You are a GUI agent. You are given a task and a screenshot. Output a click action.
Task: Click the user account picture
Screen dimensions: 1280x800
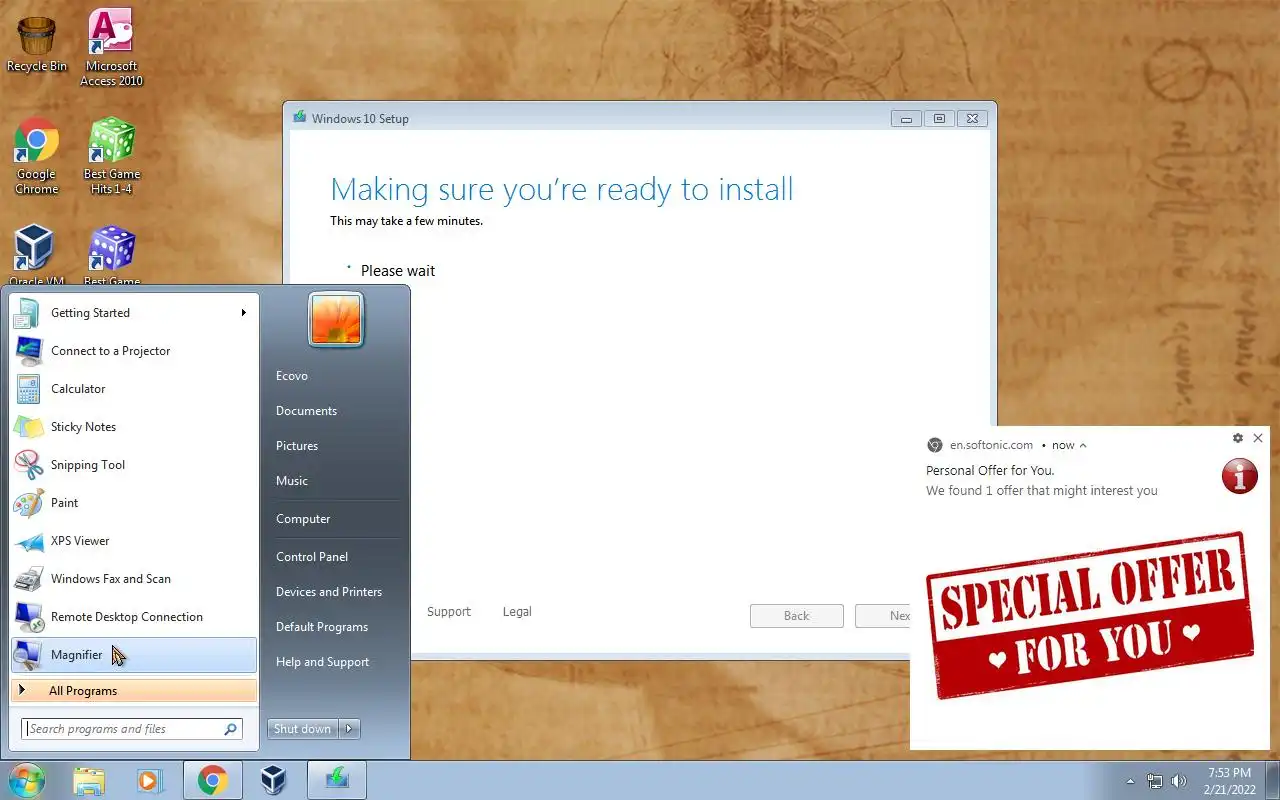click(x=336, y=319)
